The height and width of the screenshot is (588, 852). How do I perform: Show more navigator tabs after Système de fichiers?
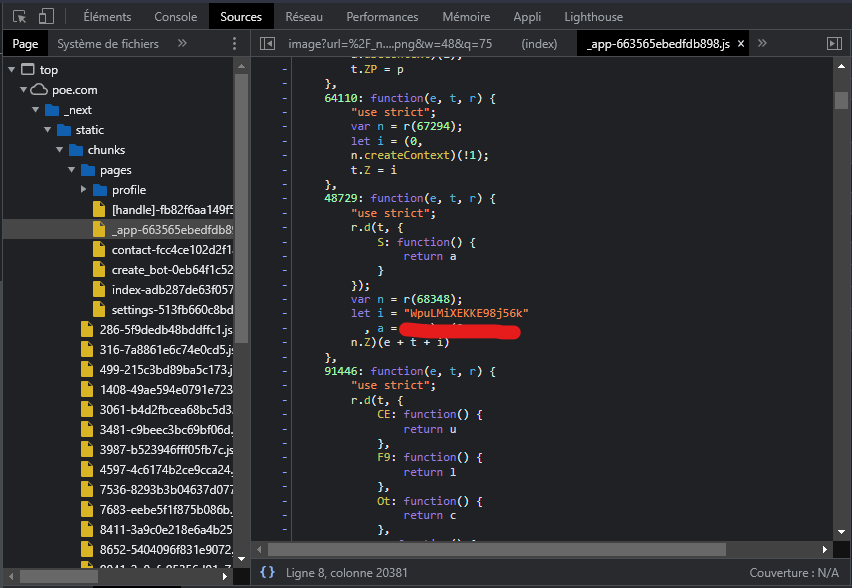pos(182,44)
